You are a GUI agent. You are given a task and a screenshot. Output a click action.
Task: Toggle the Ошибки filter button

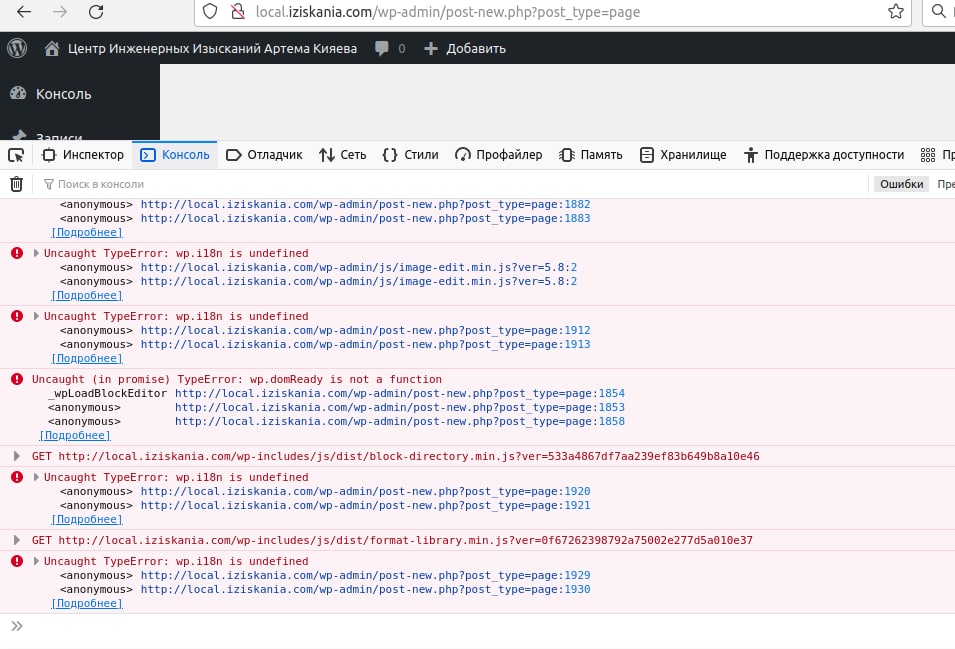tap(901, 184)
